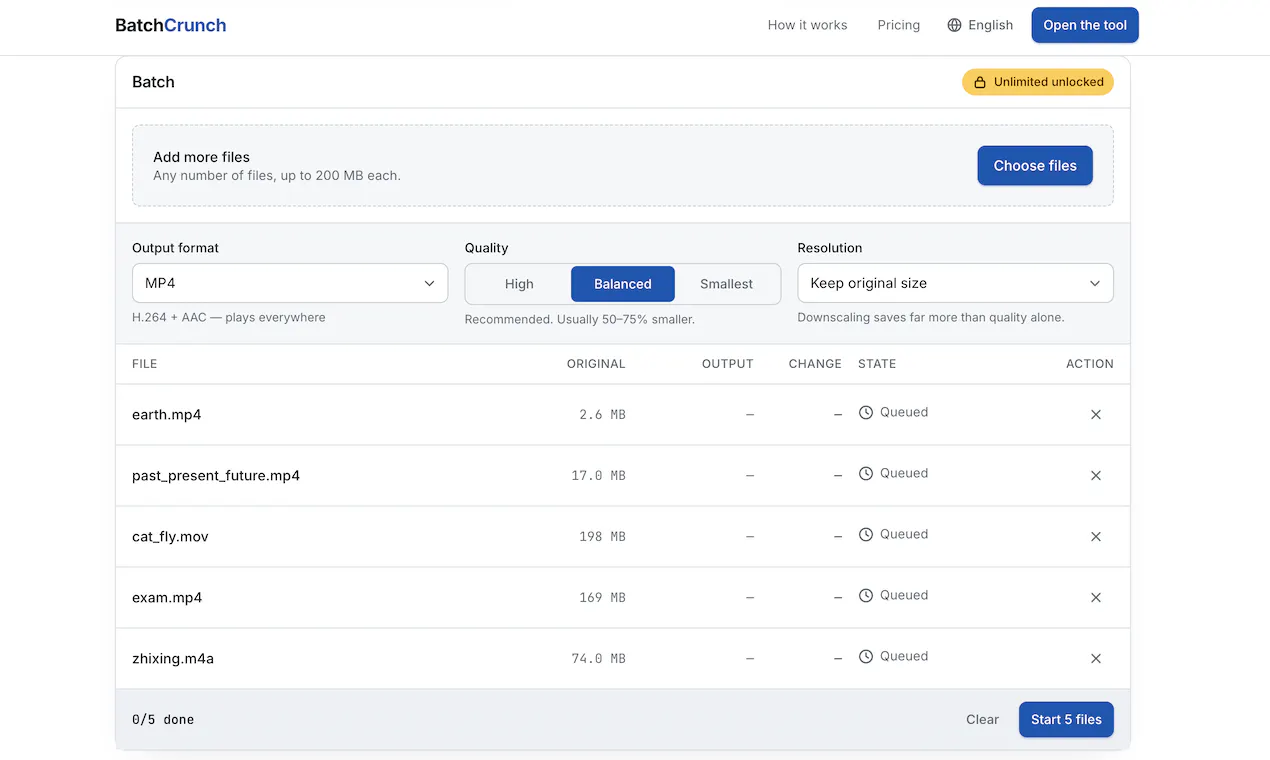The image size is (1270, 760).
Task: Click the BatchCrunch logo
Action: pos(171,25)
